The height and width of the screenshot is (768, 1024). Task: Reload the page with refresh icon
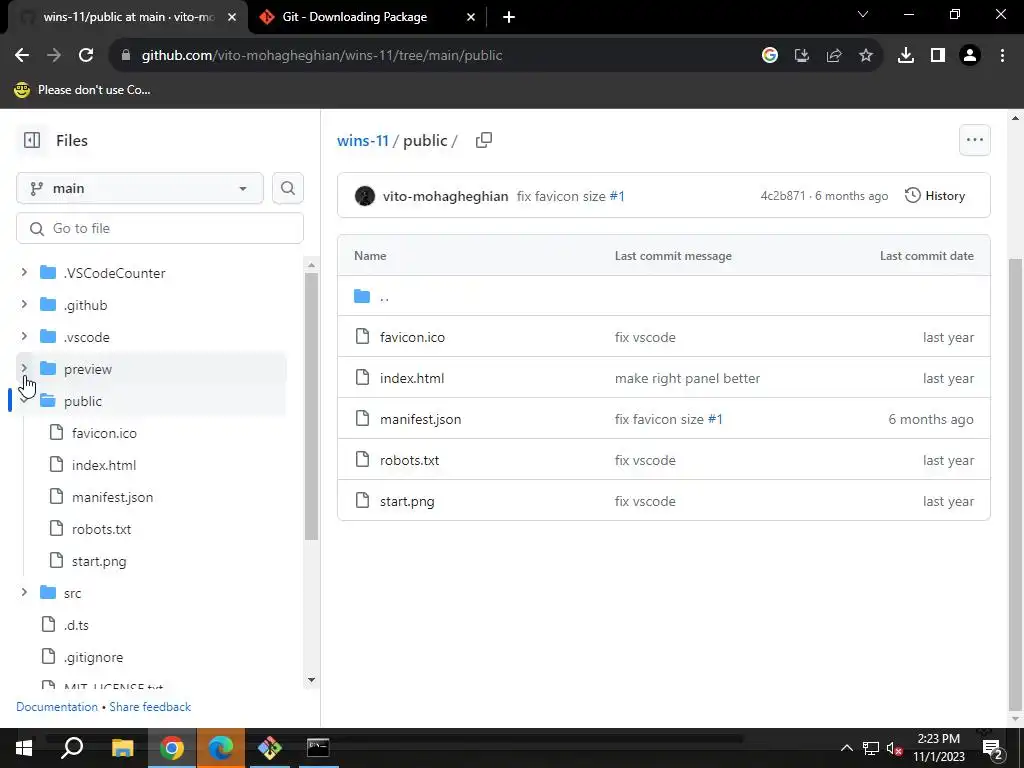coord(86,56)
